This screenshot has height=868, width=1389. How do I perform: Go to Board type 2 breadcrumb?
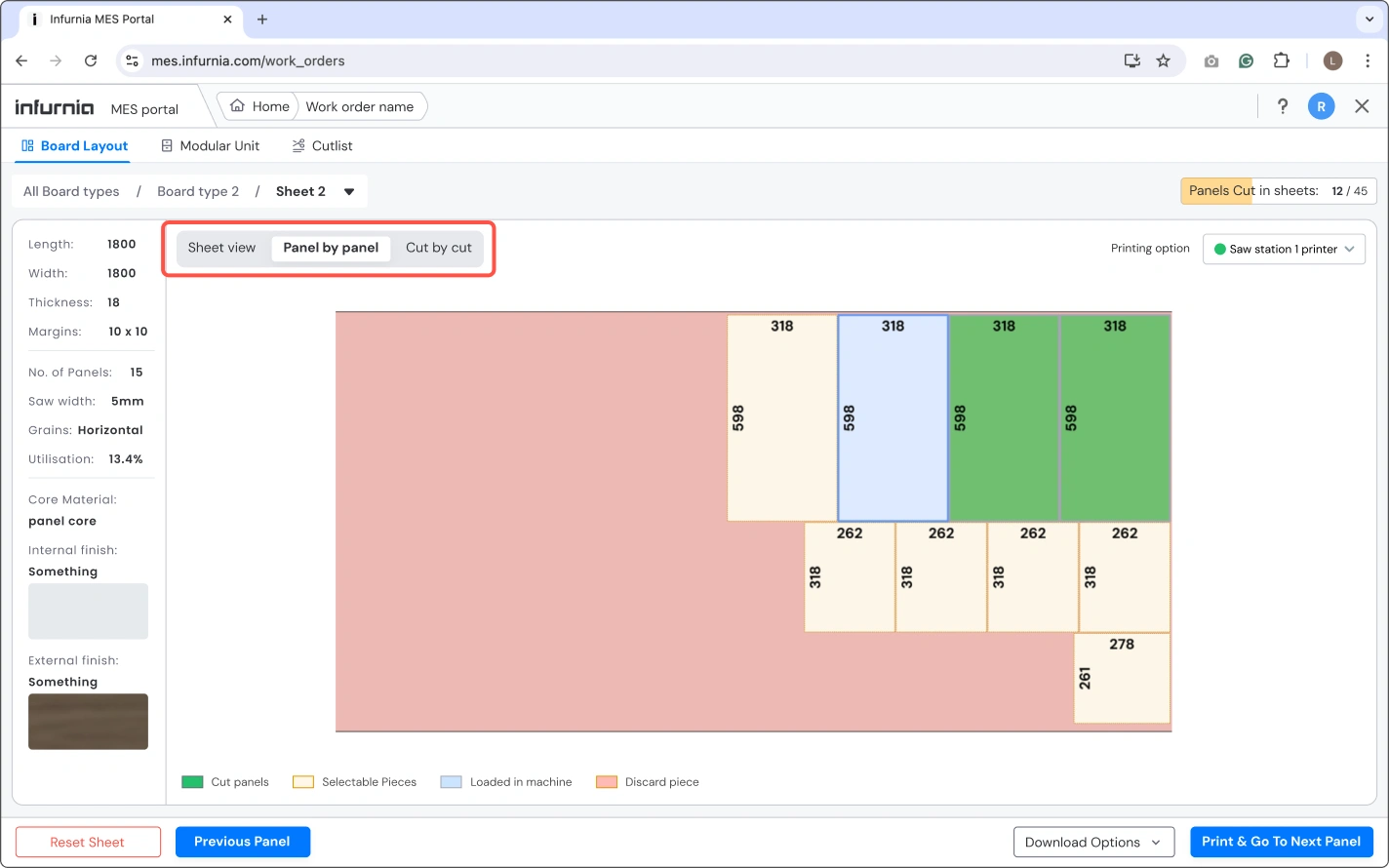point(198,191)
